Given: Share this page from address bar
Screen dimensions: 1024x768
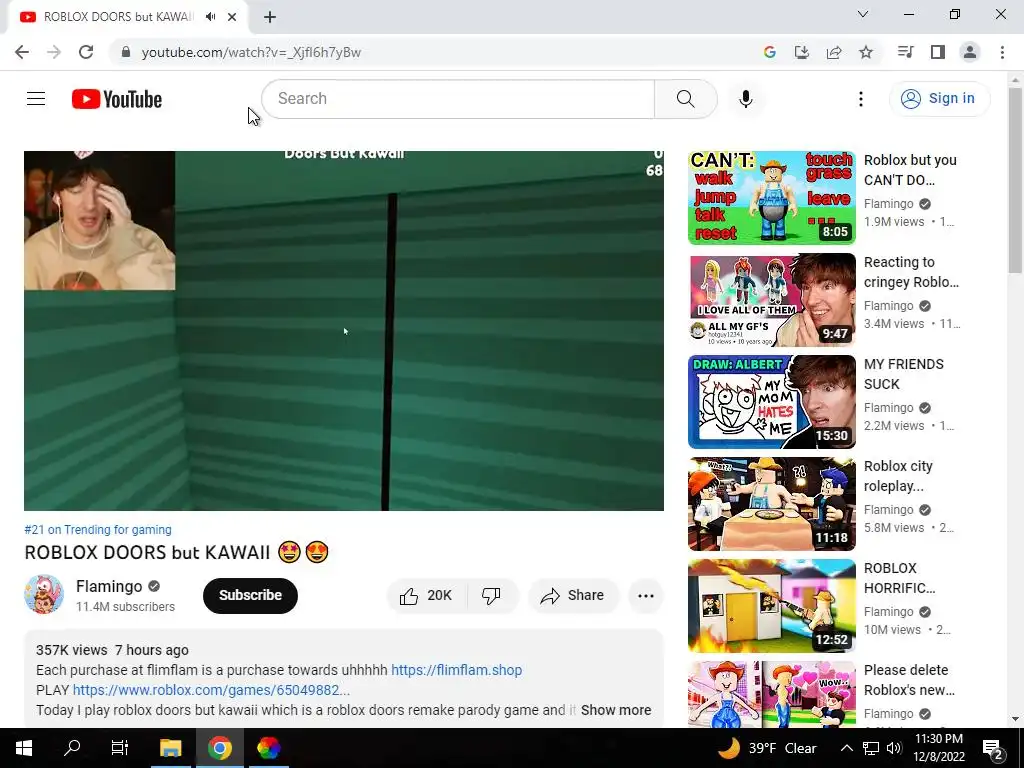Looking at the screenshot, I should click(x=834, y=52).
